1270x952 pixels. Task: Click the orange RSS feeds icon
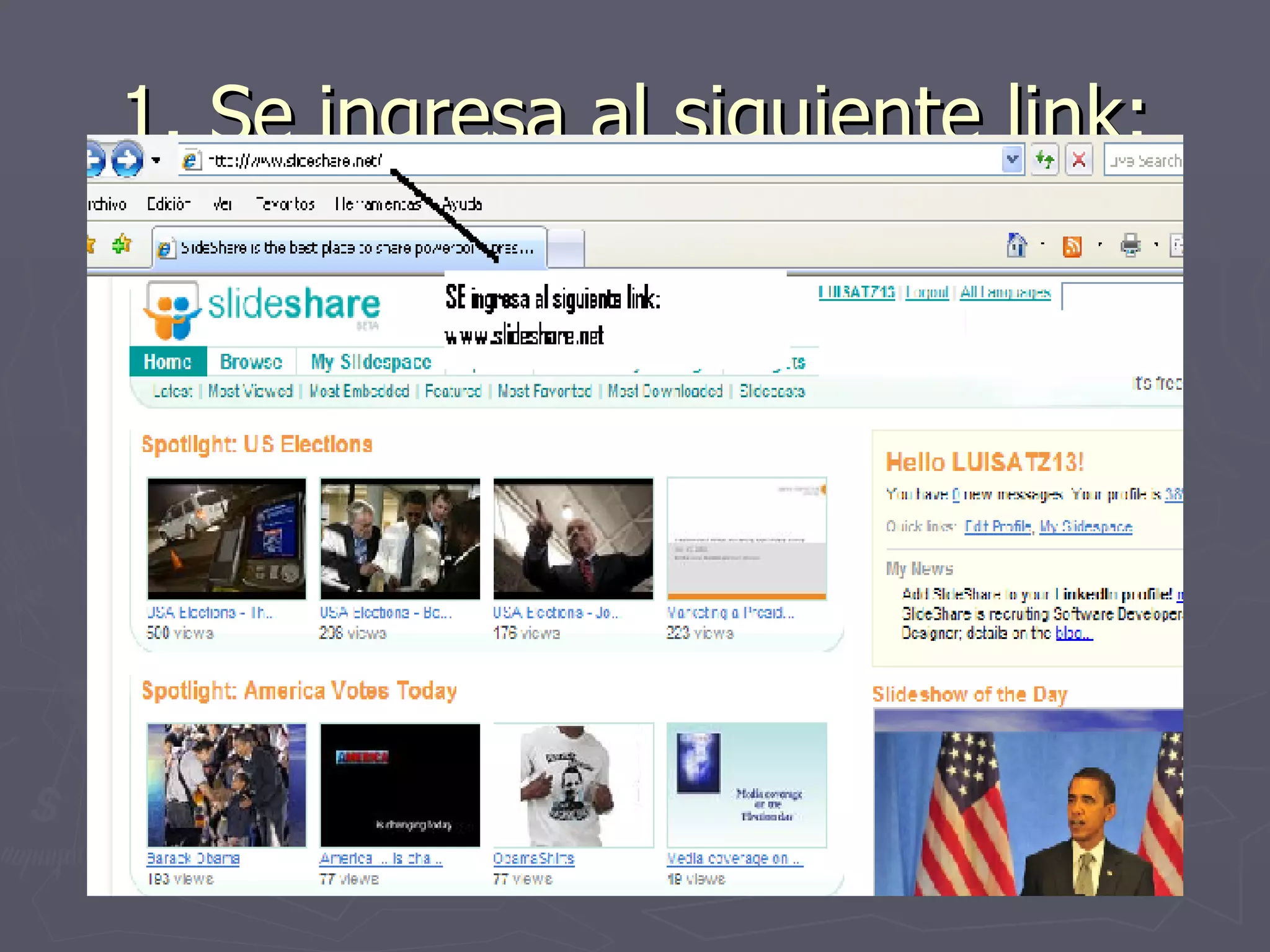[x=1072, y=246]
